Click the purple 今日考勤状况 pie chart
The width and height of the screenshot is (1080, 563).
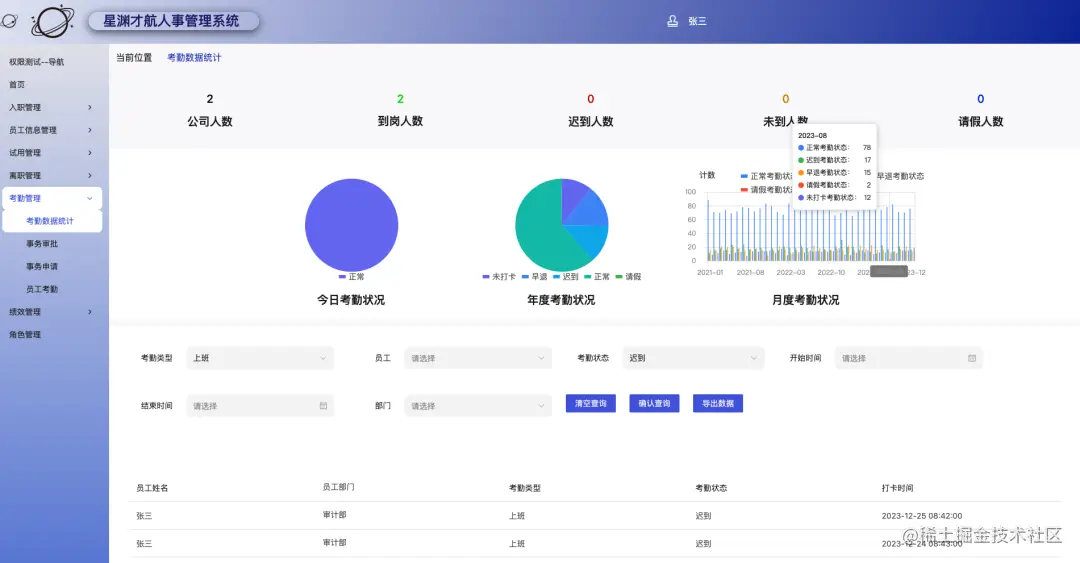[351, 225]
